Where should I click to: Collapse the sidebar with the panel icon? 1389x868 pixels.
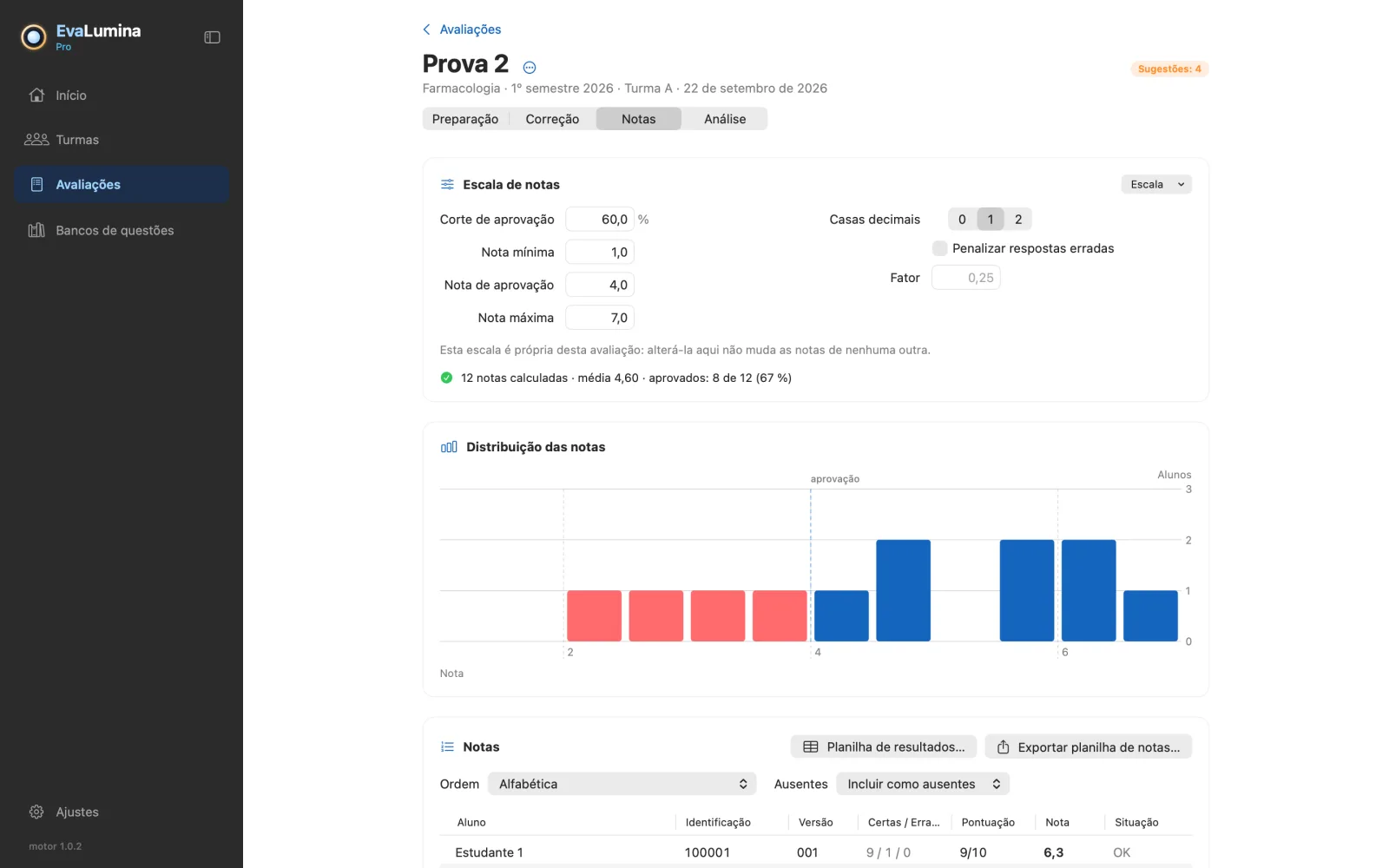coord(212,37)
